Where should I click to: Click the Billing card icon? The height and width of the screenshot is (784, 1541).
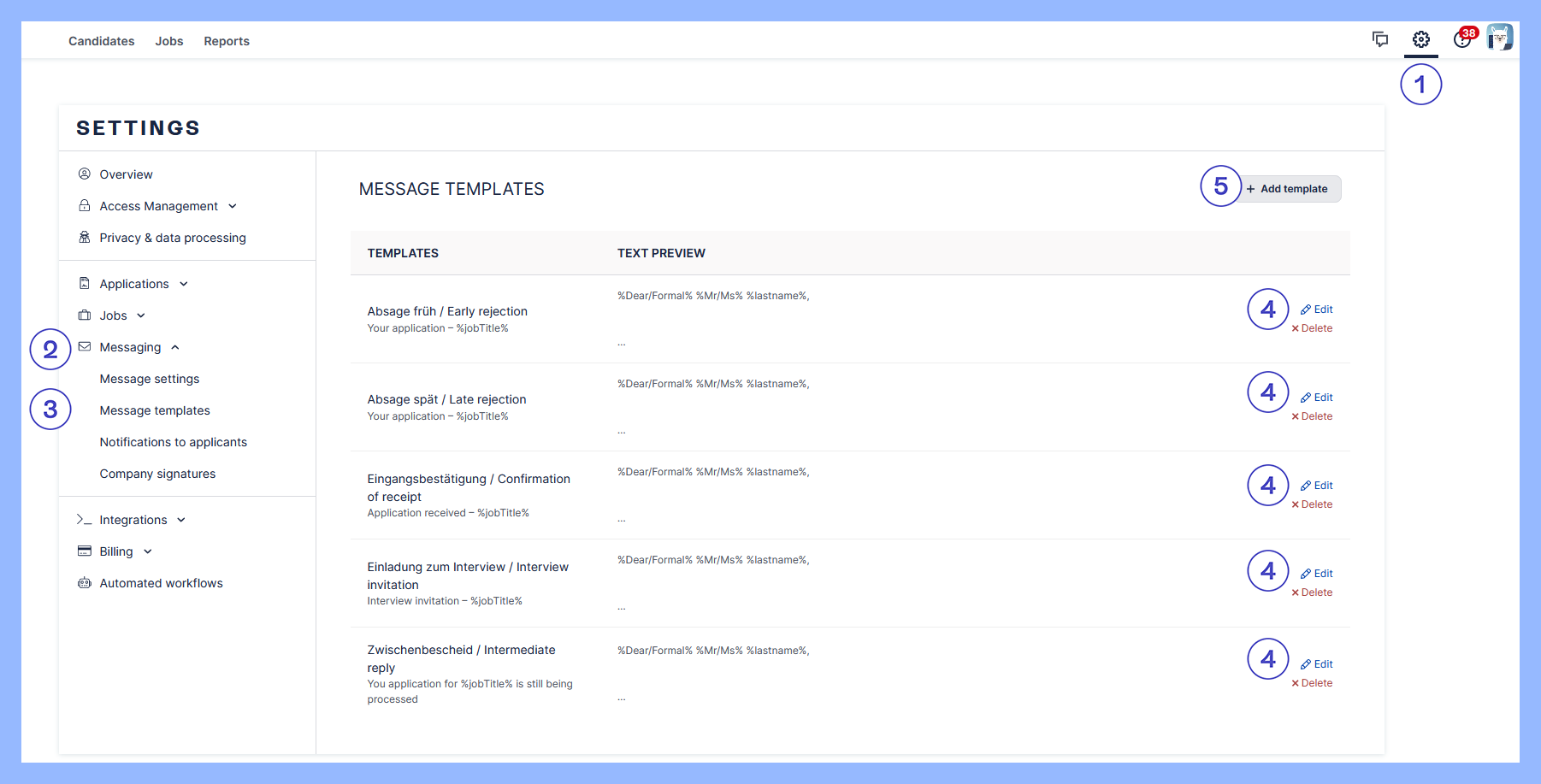(85, 551)
